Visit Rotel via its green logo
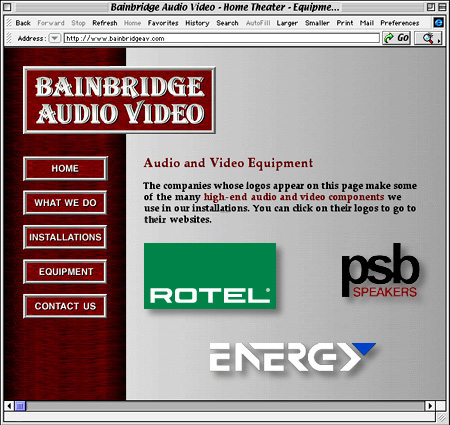450x425 pixels. (x=210, y=276)
